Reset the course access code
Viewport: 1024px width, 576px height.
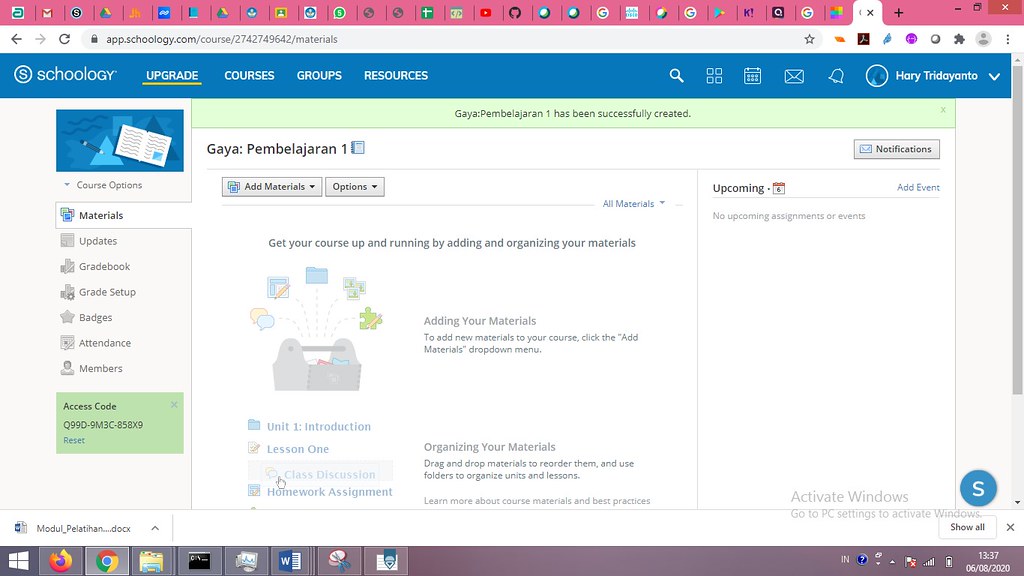[x=74, y=440]
